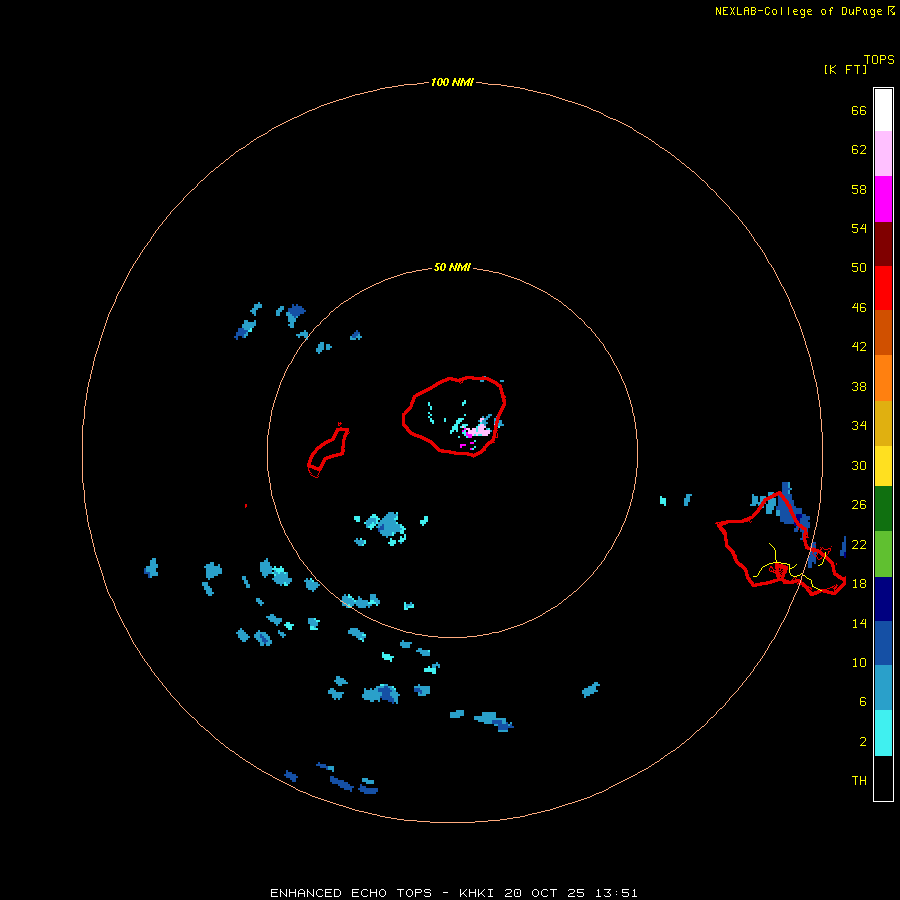Image resolution: width=900 pixels, height=900 pixels.
Task: Click the gold legend swatch near 34
Action: point(883,423)
